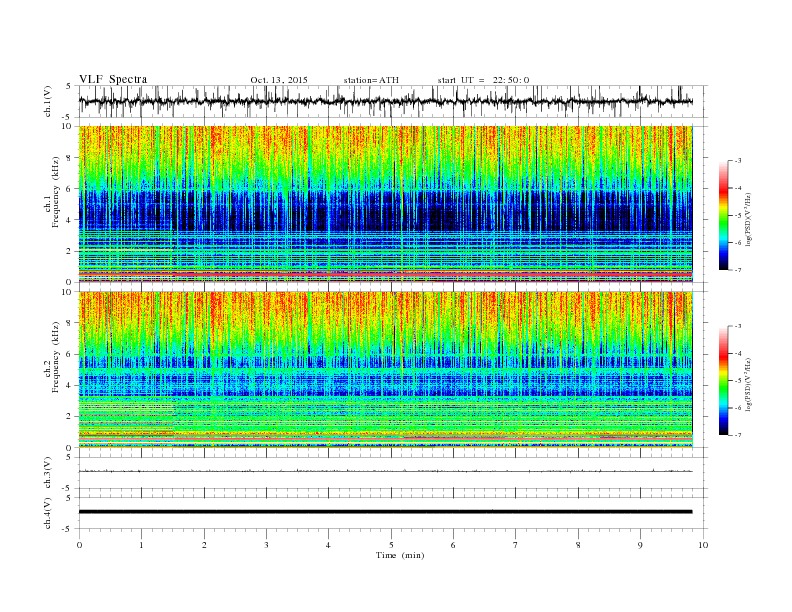Click the "-3" tick on the upper colorbar
The width and height of the screenshot is (792, 612).
(x=738, y=161)
